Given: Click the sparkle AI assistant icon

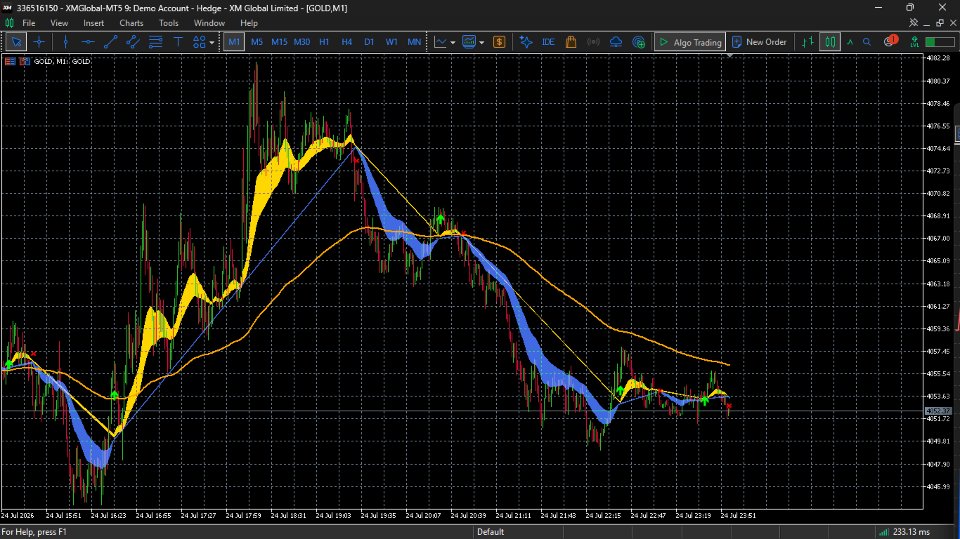Looking at the screenshot, I should tap(525, 42).
